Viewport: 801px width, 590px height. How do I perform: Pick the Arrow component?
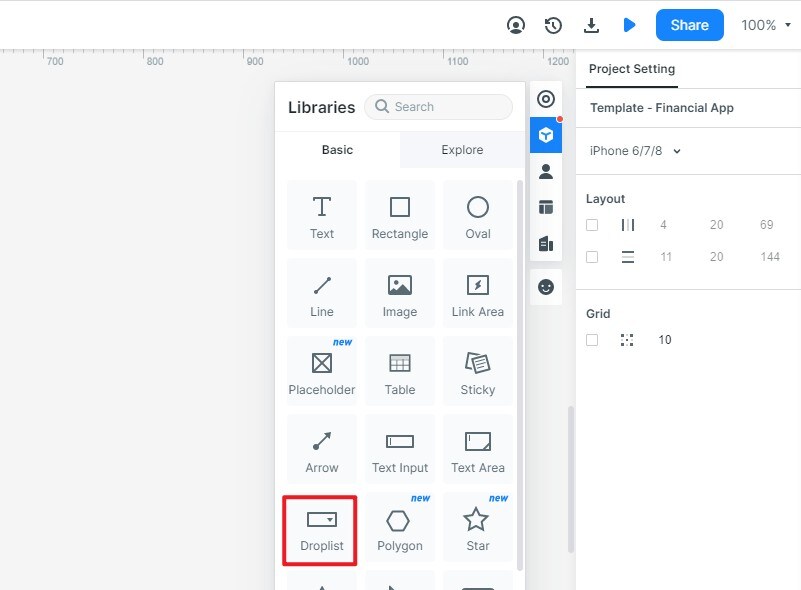pos(321,448)
